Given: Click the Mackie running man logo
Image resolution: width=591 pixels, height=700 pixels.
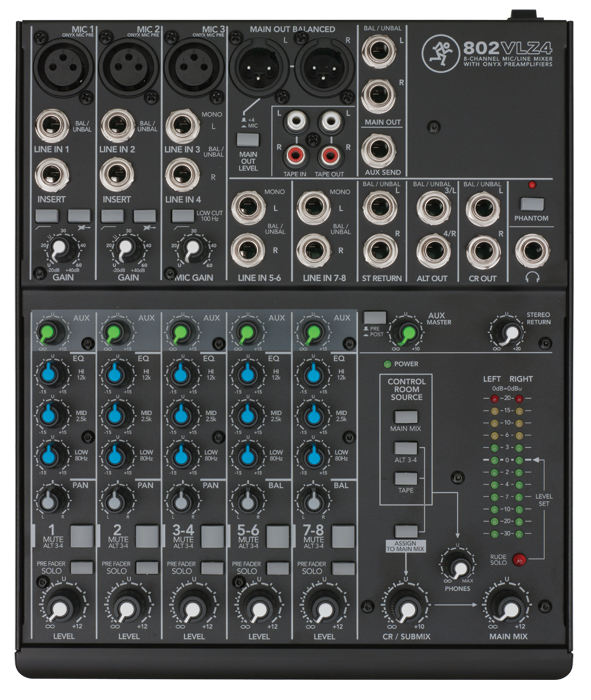Looking at the screenshot, I should point(440,53).
